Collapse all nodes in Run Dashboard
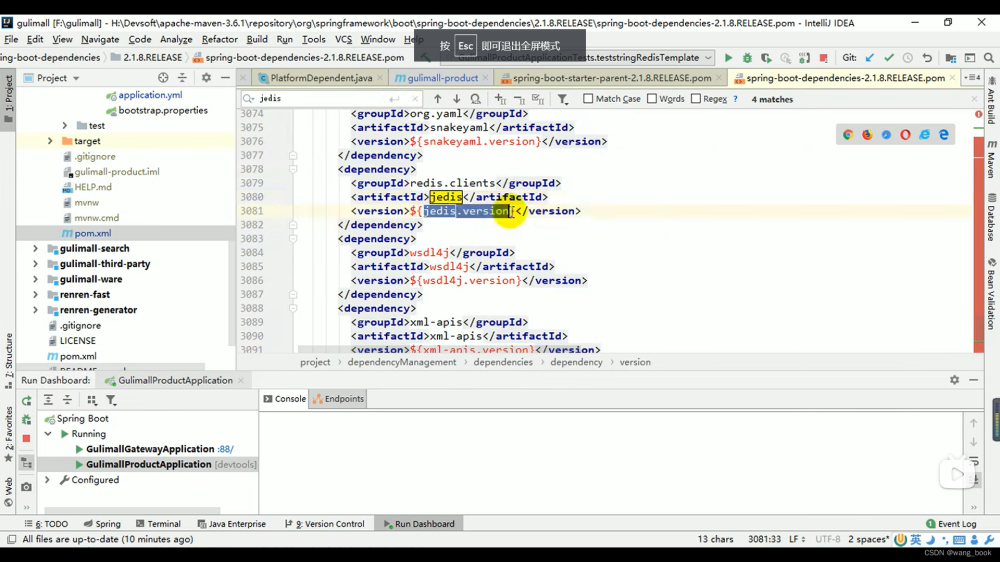The image size is (1000, 562). pos(68,400)
